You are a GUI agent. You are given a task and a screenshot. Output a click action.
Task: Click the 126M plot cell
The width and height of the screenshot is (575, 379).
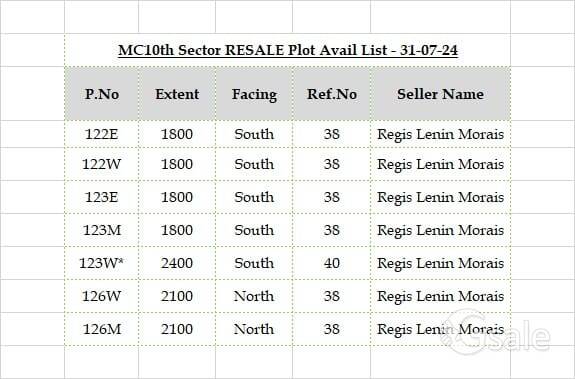click(x=102, y=329)
